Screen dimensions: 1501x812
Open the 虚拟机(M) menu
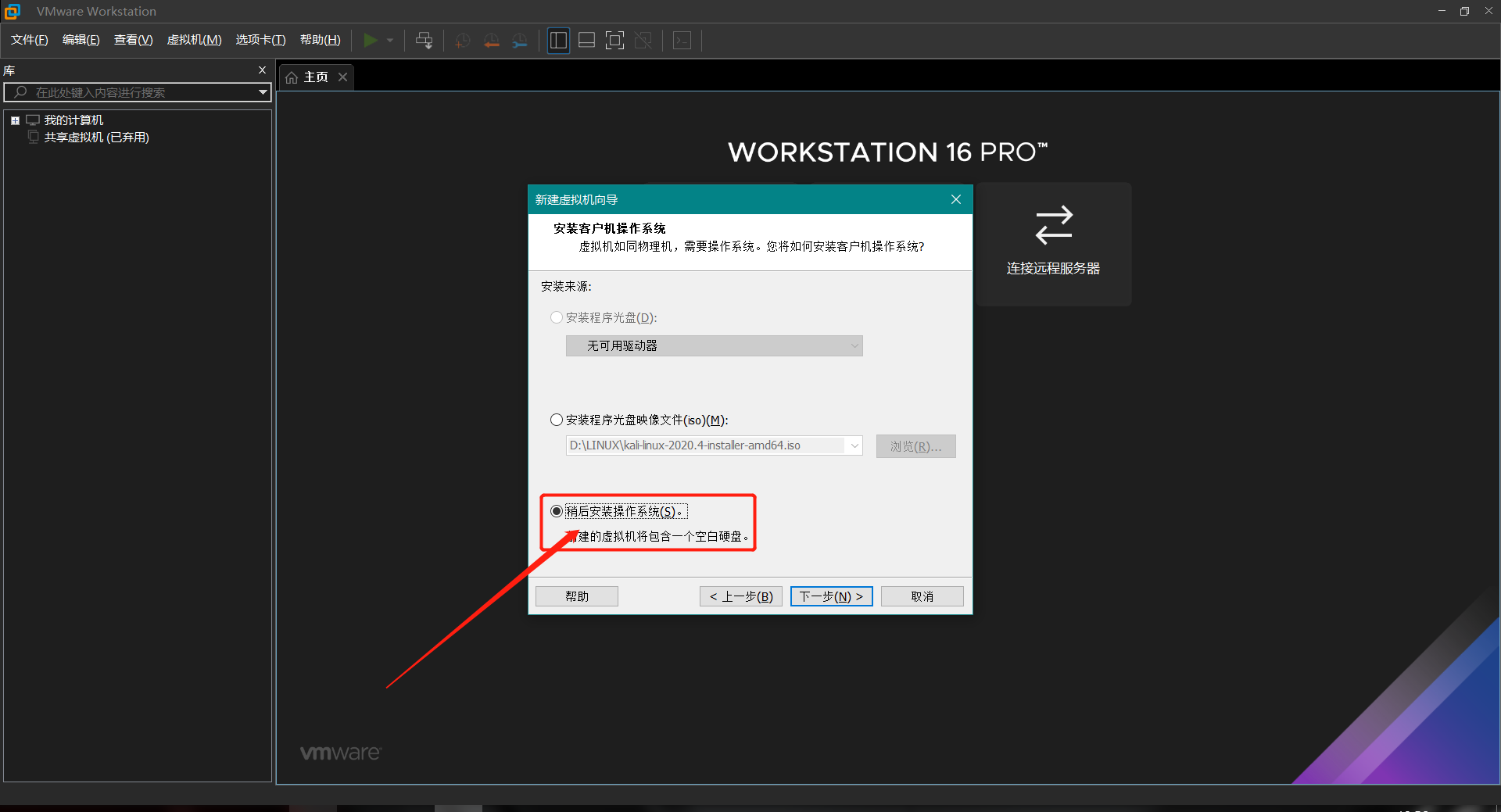(x=194, y=40)
